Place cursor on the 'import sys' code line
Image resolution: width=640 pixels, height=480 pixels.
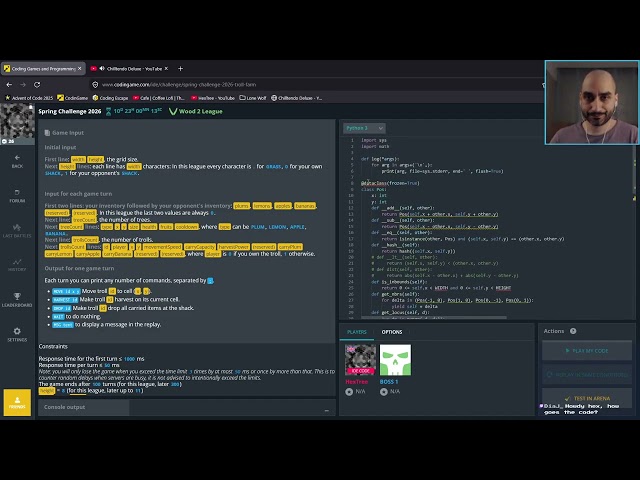click(x=374, y=140)
